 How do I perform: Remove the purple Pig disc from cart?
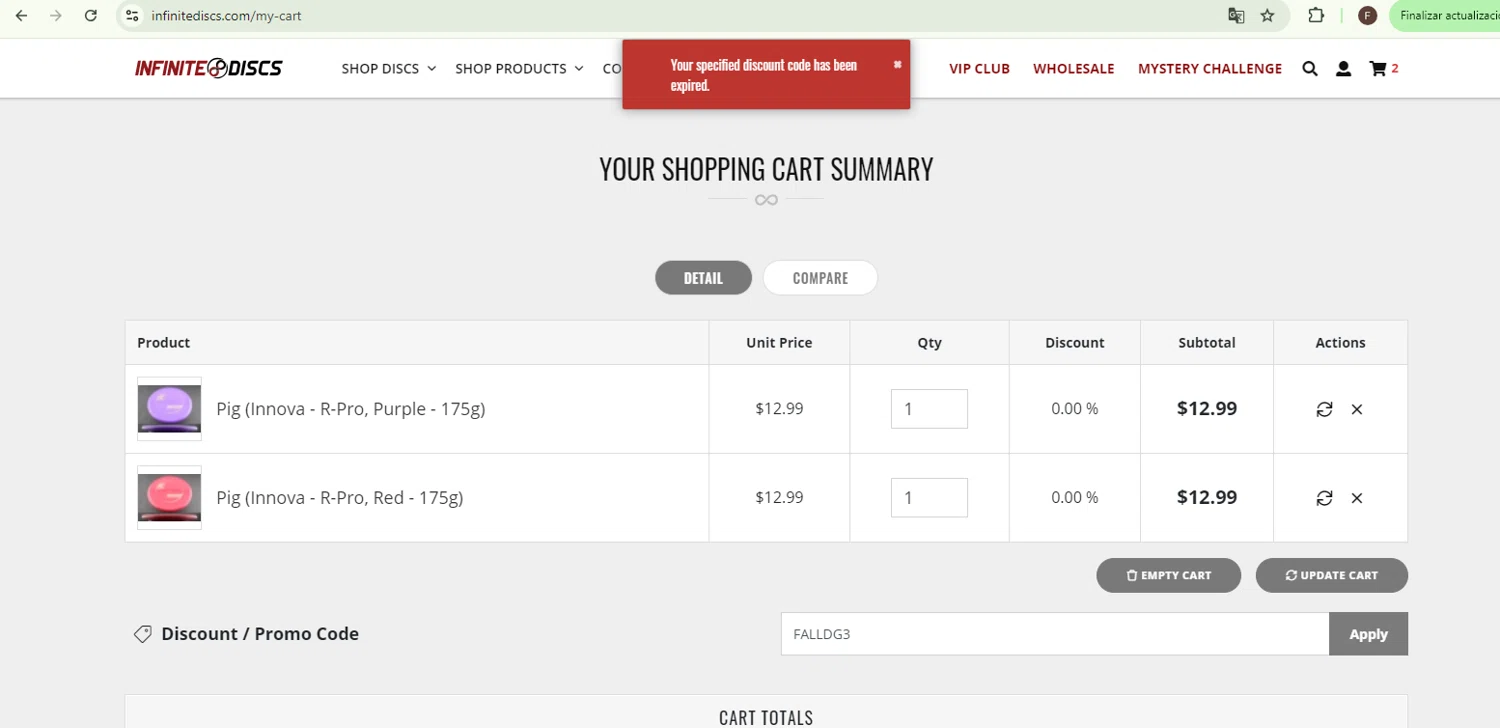point(1357,409)
